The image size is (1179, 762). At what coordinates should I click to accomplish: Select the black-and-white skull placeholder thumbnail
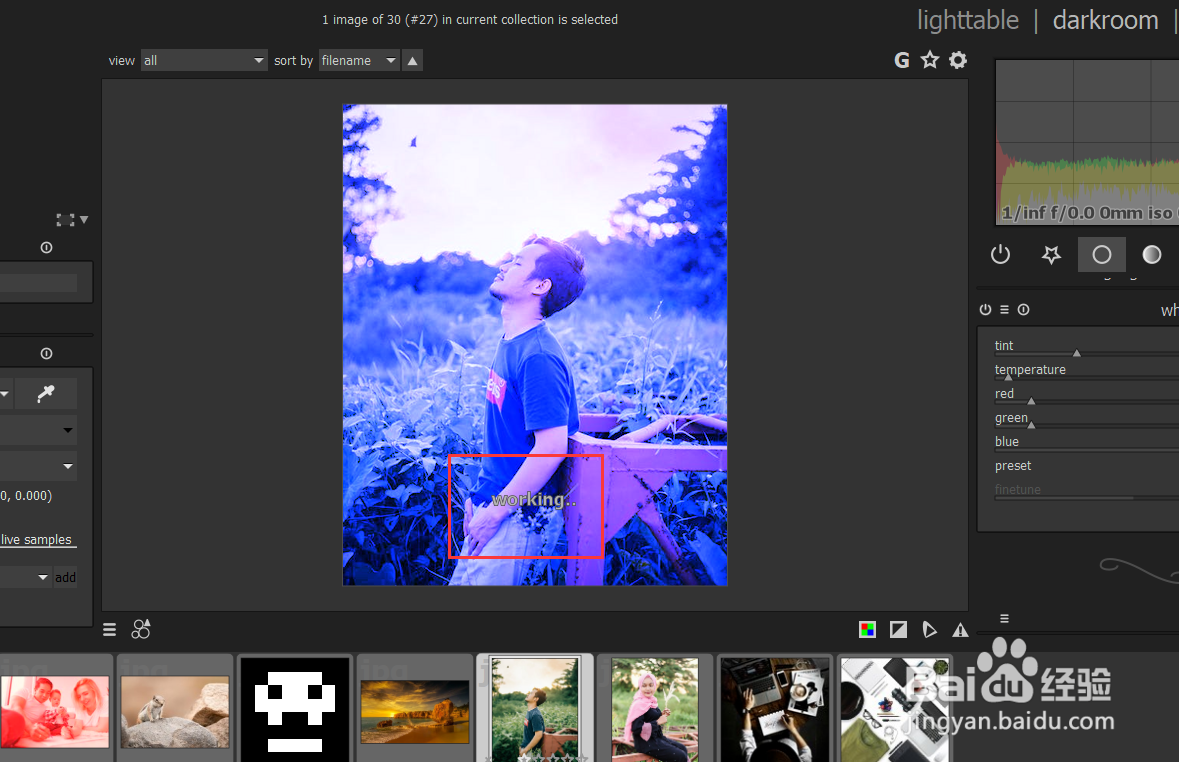(295, 709)
